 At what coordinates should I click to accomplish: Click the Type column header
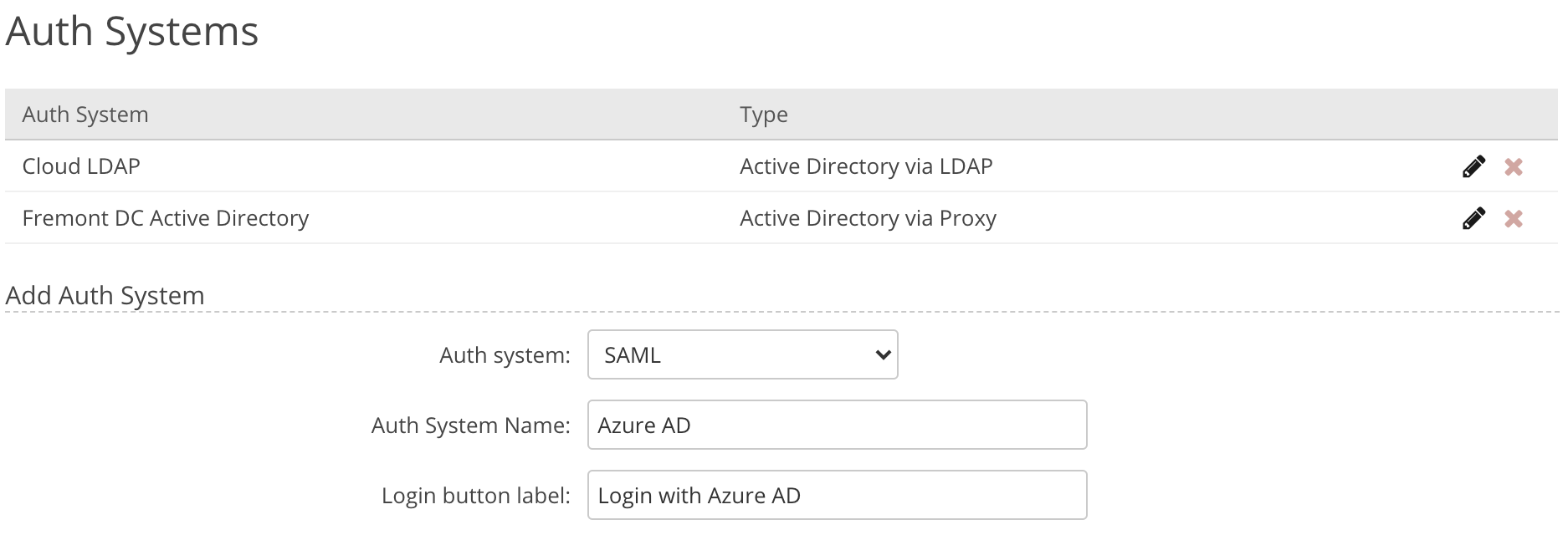[x=763, y=115]
